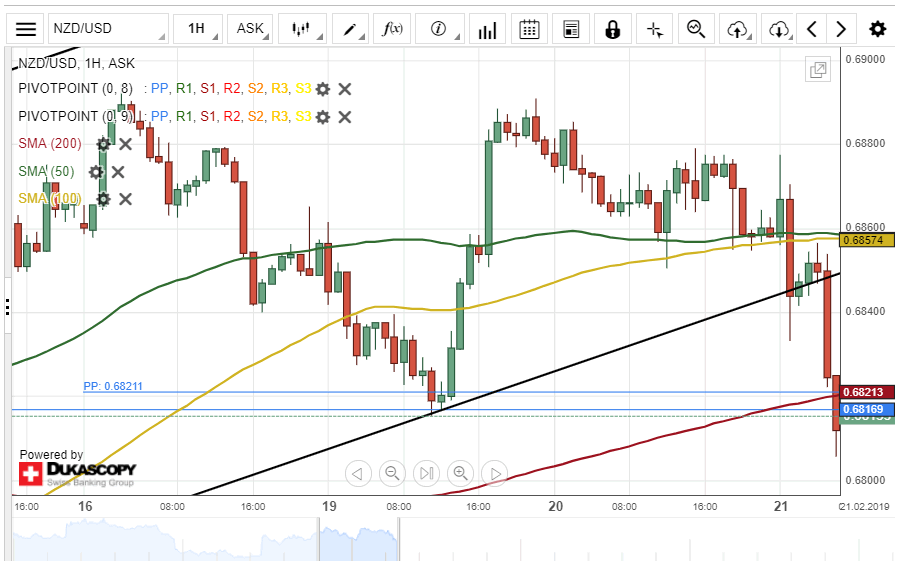The width and height of the screenshot is (906, 566).
Task: Pop out the chart into new window
Action: point(818,70)
